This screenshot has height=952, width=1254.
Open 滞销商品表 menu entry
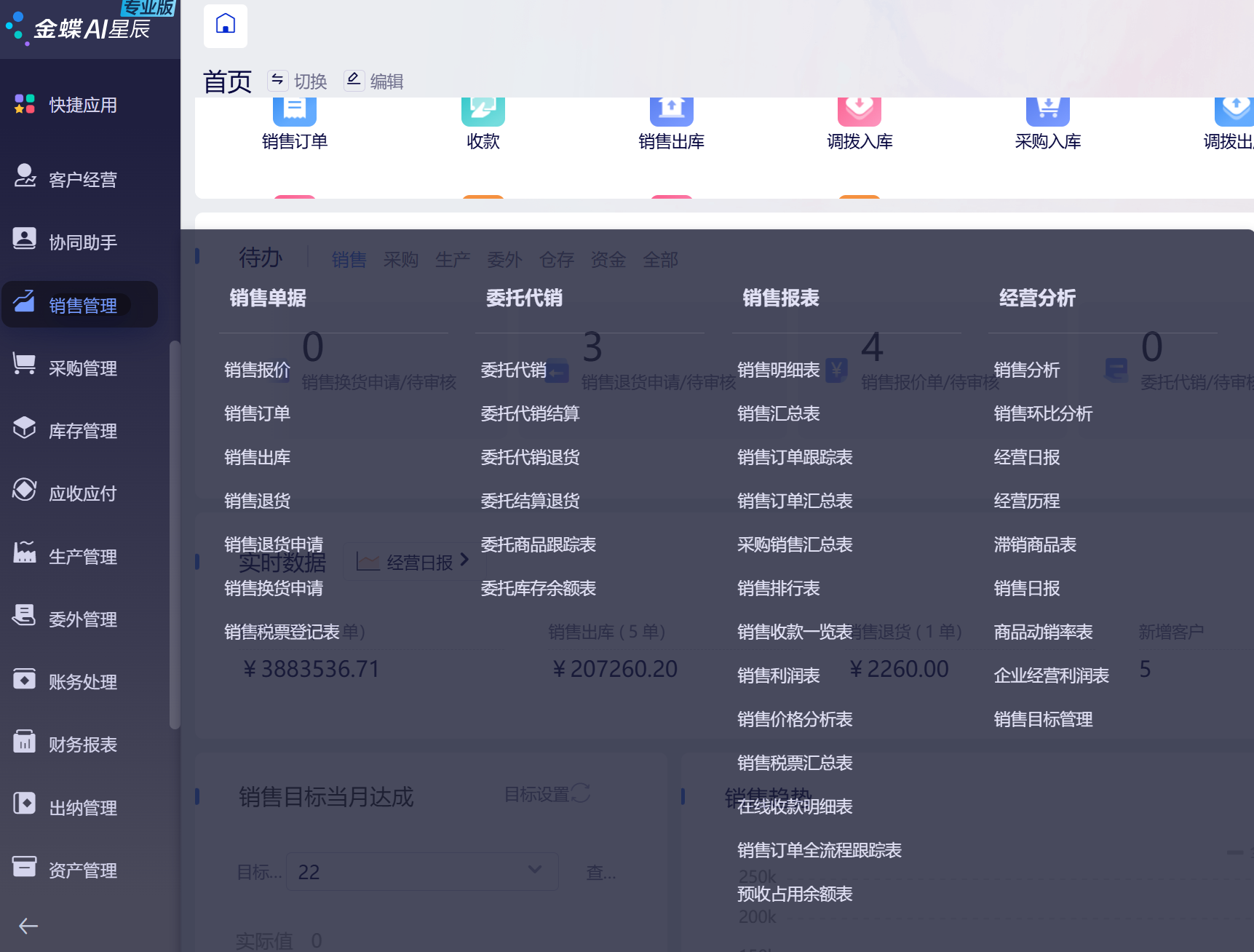click(1035, 545)
